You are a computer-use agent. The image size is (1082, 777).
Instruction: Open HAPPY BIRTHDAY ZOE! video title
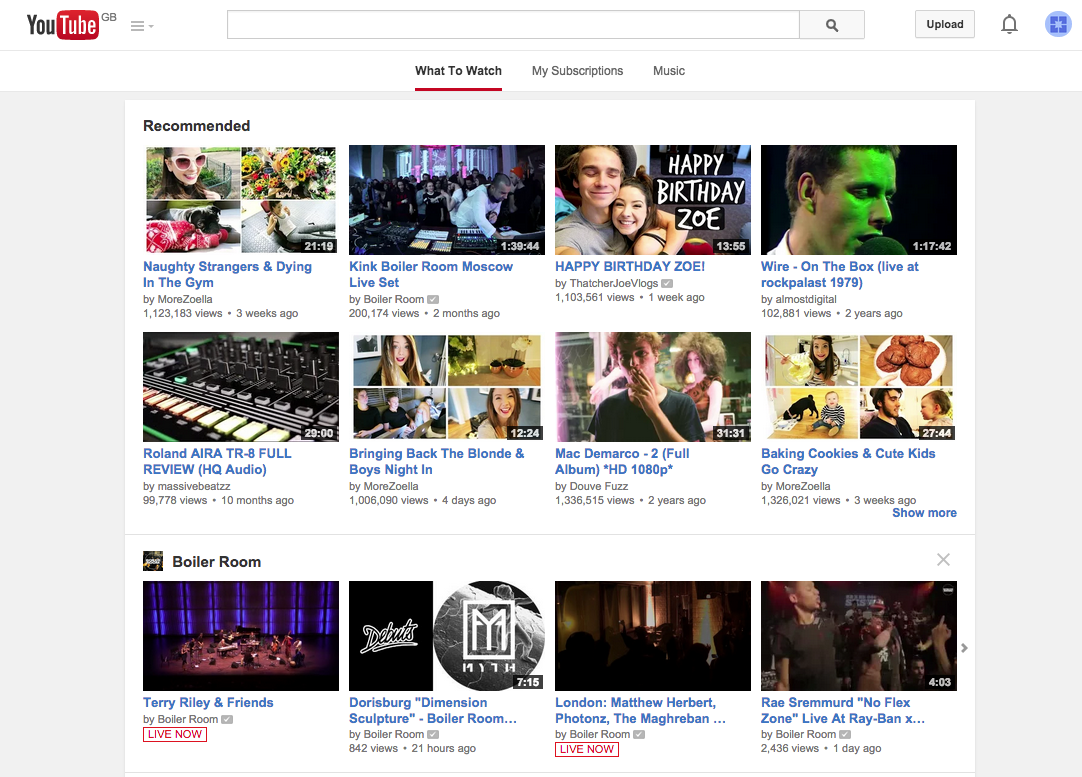click(630, 267)
